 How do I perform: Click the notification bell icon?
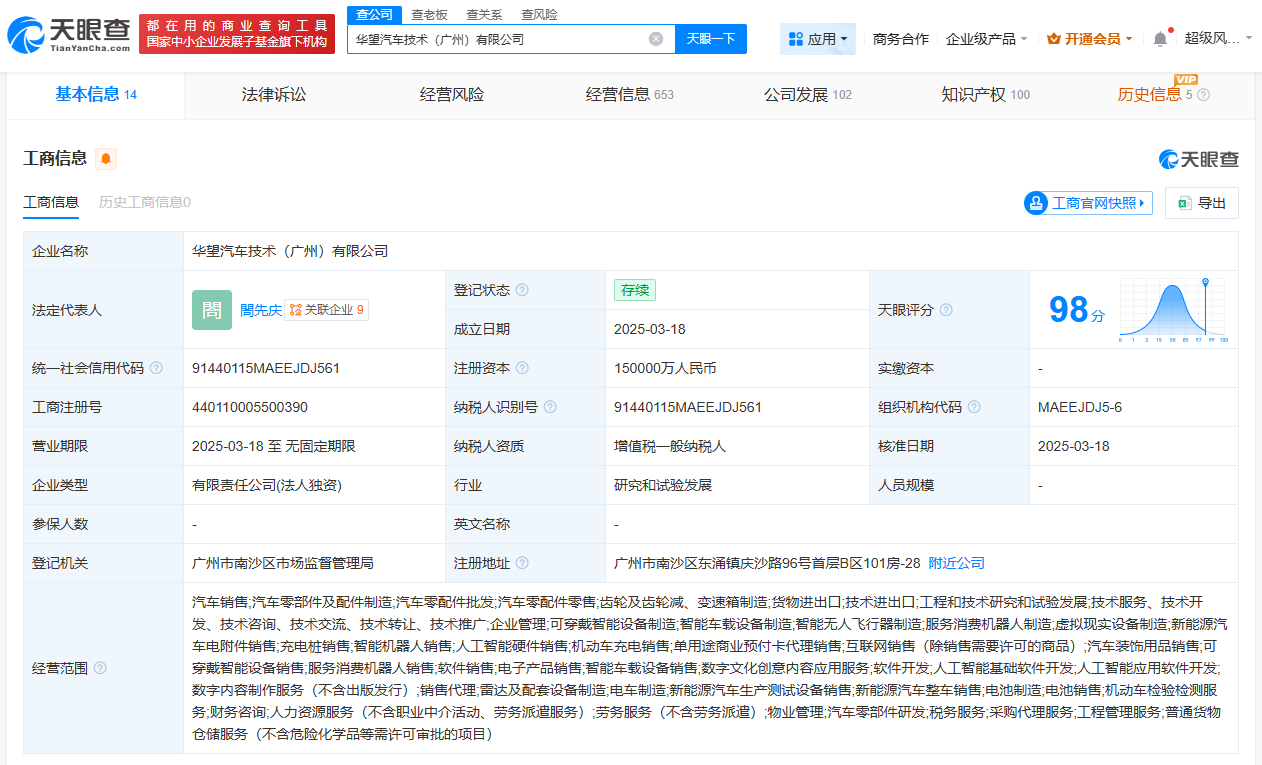pyautogui.click(x=1158, y=36)
